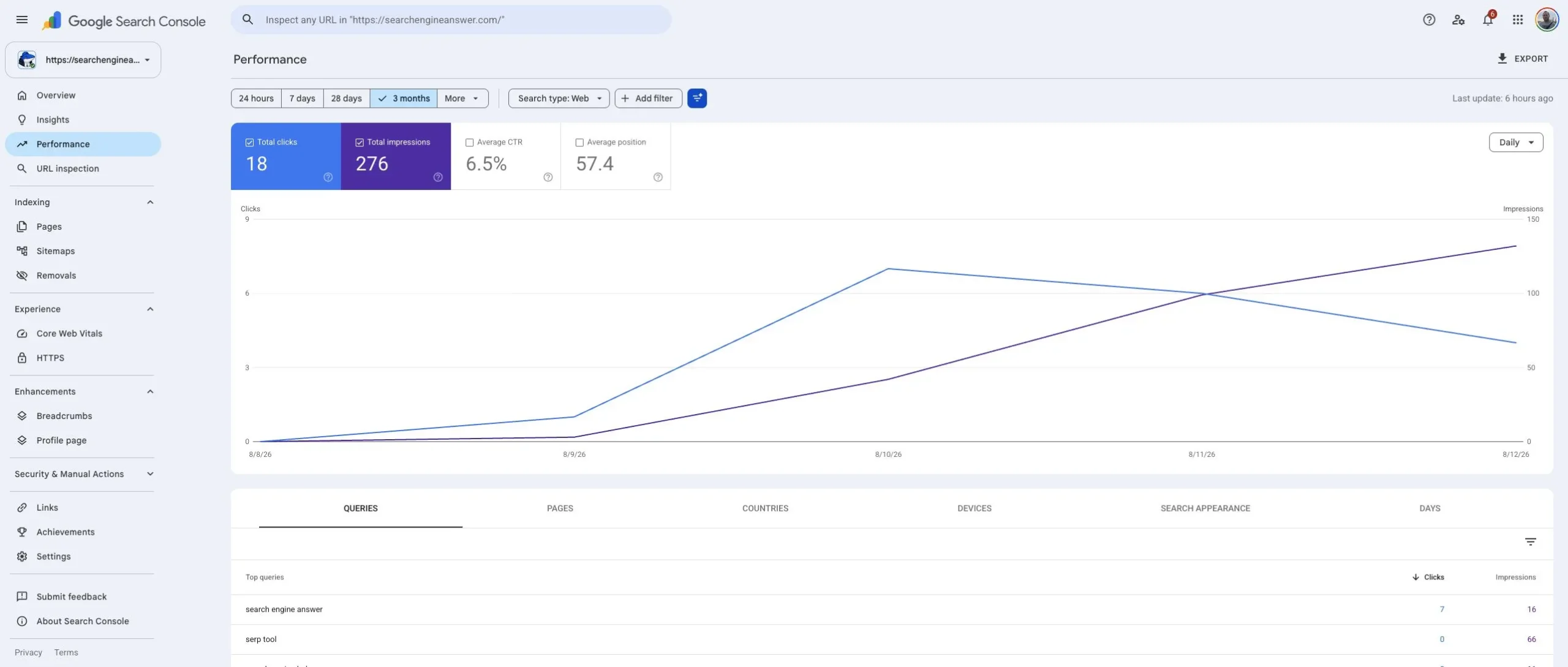
Task: Click the sort arrow beside Clicks column
Action: click(x=1415, y=577)
